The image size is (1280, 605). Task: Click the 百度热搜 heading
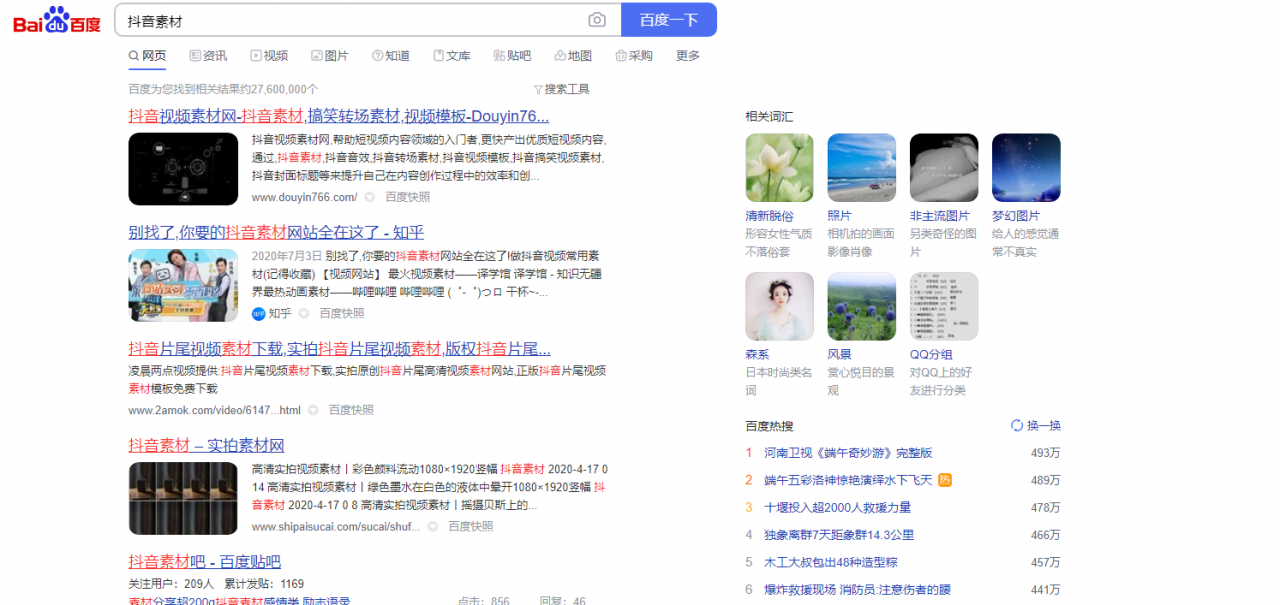769,425
